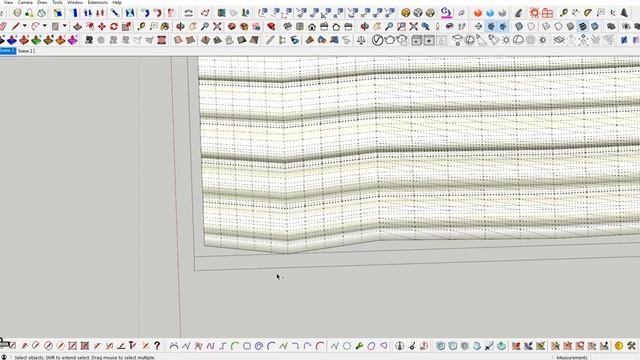The image size is (640, 360).
Task: Select the Line pencil tool
Action: [16, 27]
